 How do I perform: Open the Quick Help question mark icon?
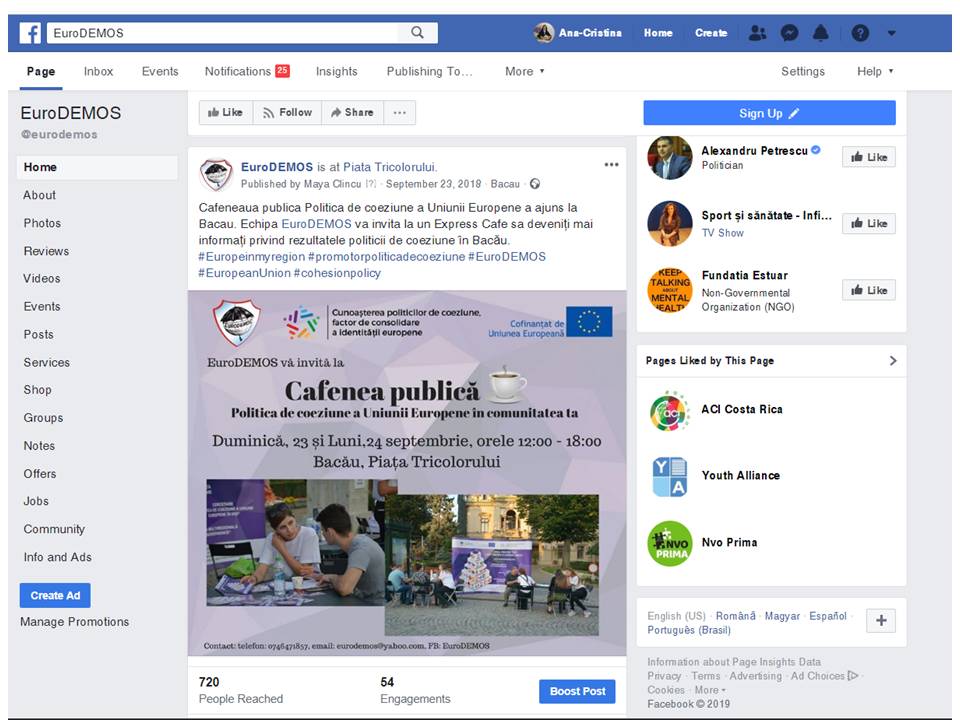860,33
